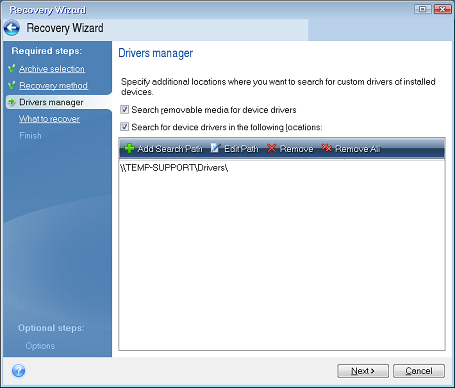
Task: Open the Options optional step
Action: point(40,346)
